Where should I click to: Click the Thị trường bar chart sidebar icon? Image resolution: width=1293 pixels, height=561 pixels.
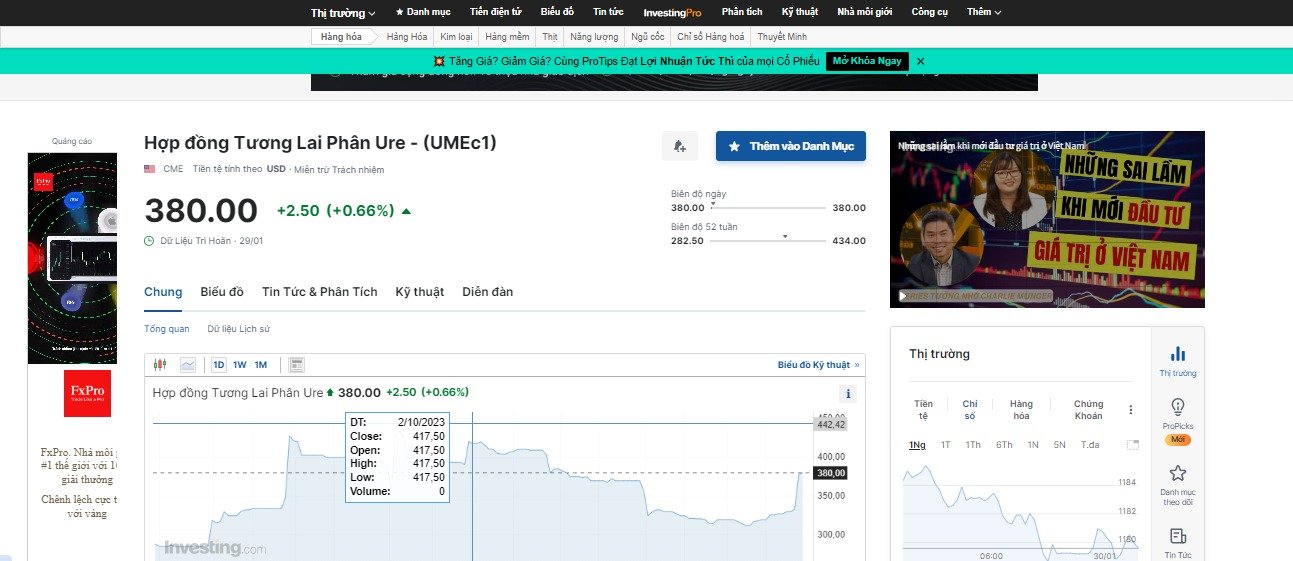[1177, 354]
